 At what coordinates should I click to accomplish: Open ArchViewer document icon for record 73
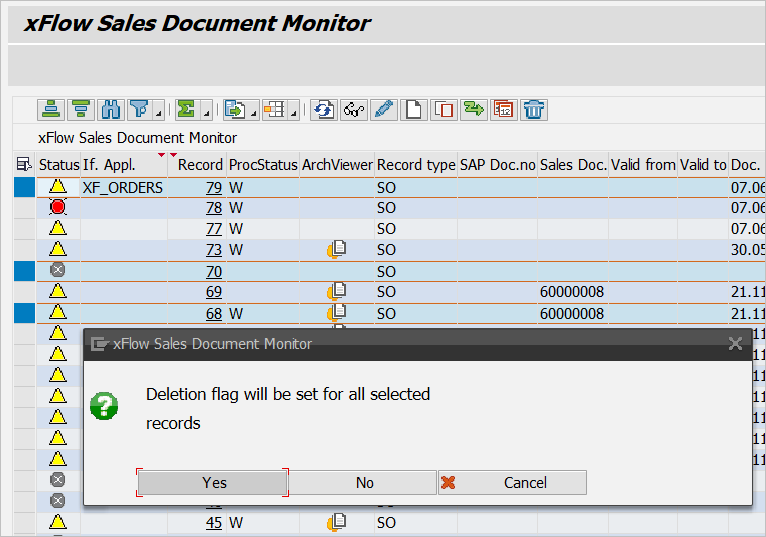click(x=337, y=250)
